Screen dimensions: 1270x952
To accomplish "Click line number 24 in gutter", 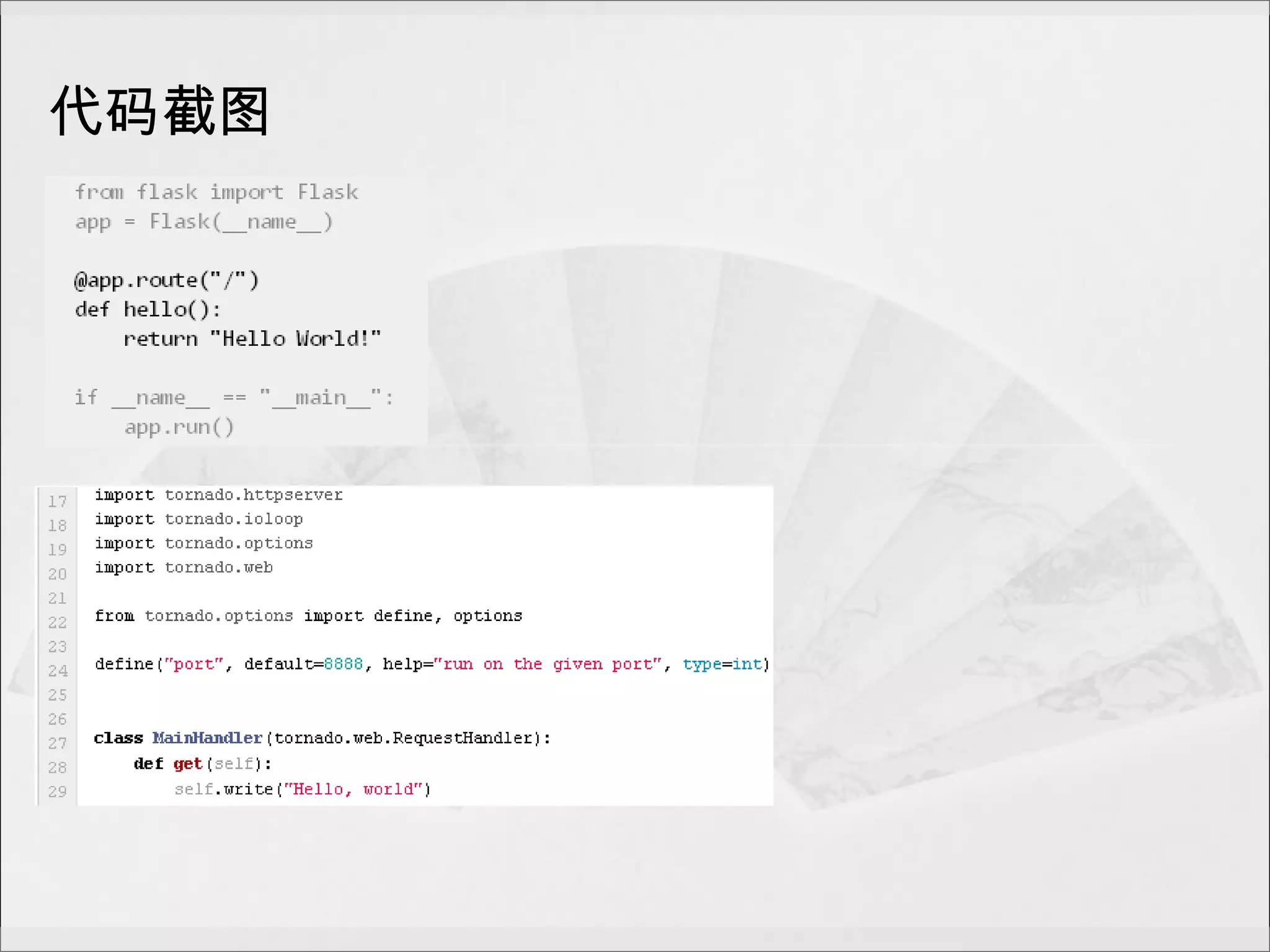I will pyautogui.click(x=57, y=671).
